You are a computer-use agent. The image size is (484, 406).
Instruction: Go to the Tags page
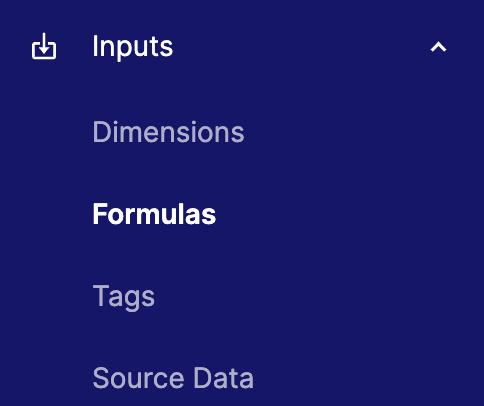[x=123, y=296]
